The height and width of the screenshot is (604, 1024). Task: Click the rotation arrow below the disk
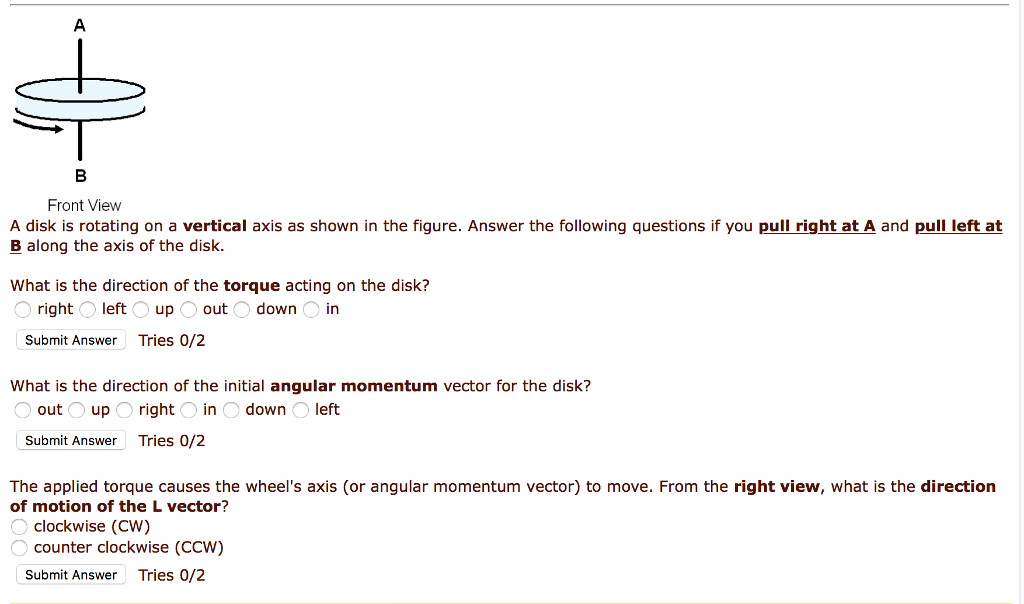click(x=38, y=127)
